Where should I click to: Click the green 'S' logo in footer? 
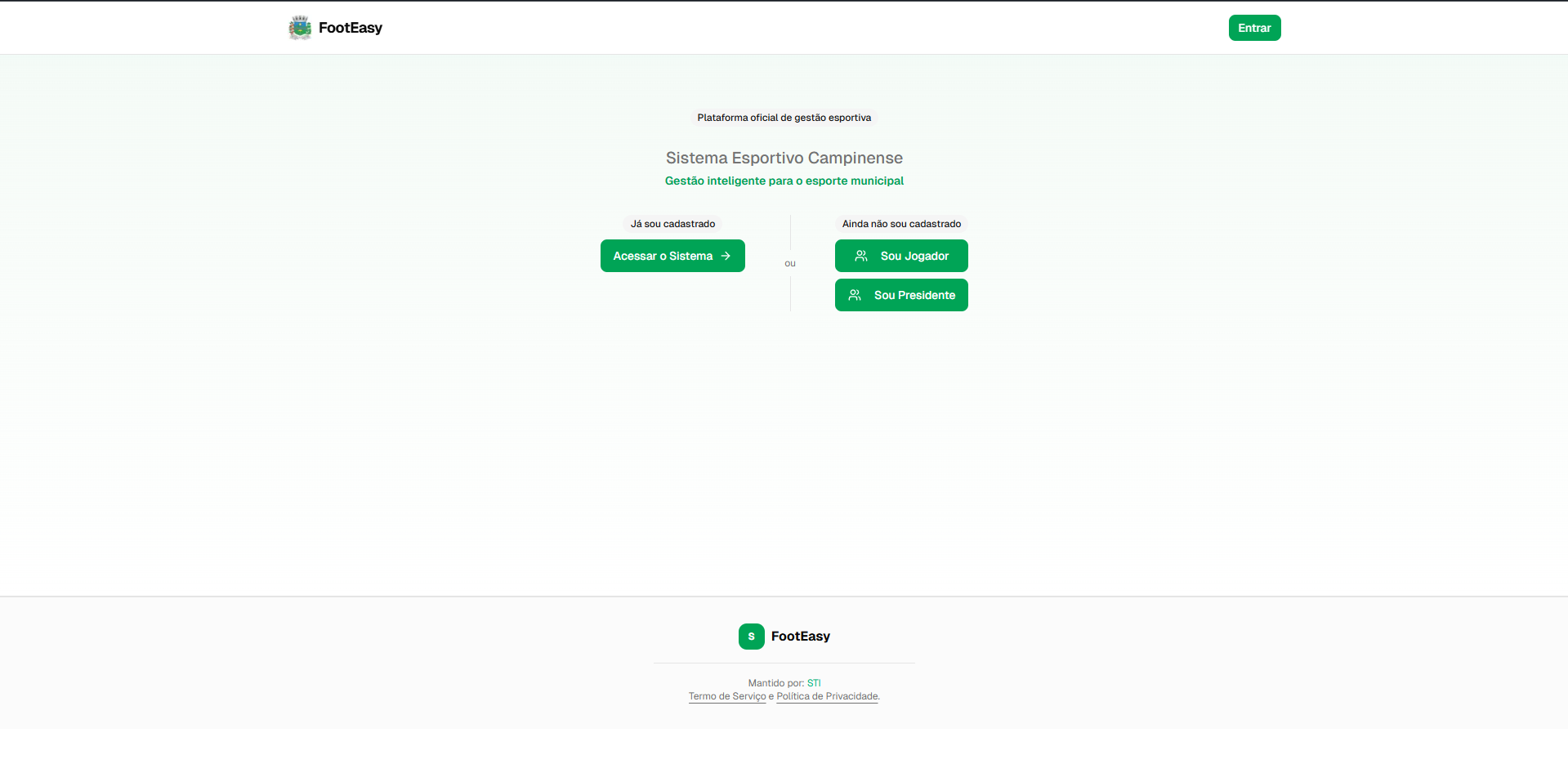click(751, 637)
